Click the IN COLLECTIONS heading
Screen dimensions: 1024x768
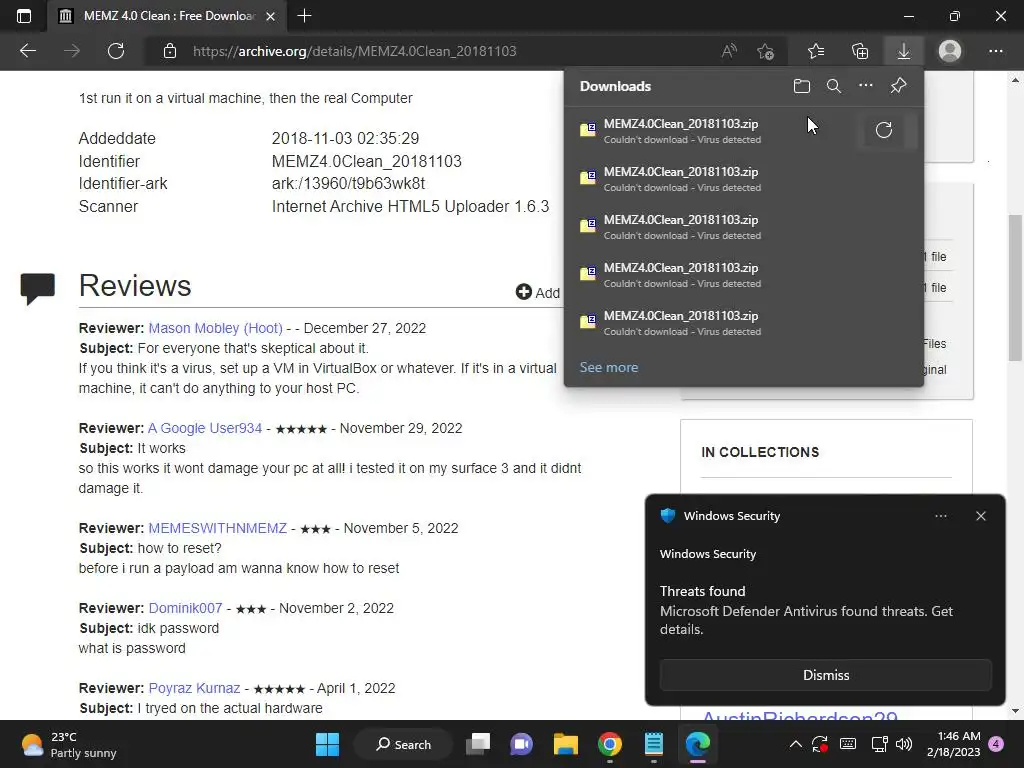point(760,453)
